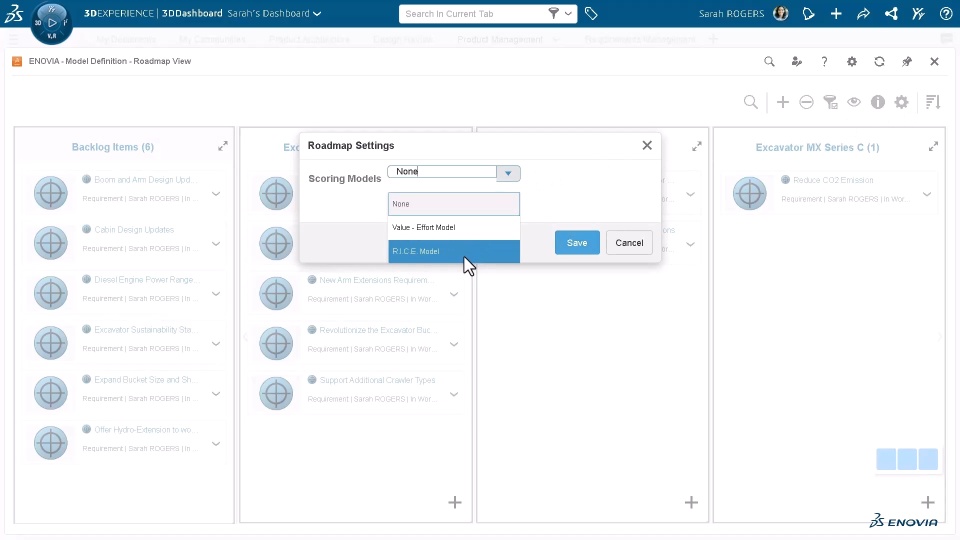
Task: Click the Cancel button
Action: (629, 242)
